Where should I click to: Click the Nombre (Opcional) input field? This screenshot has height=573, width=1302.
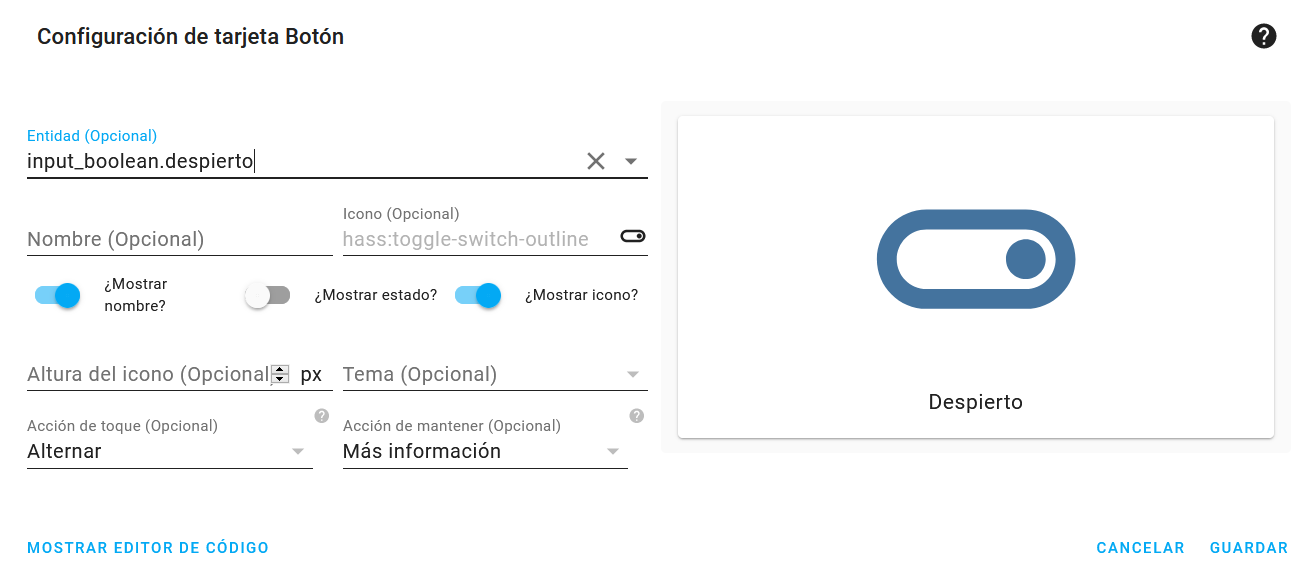point(180,239)
